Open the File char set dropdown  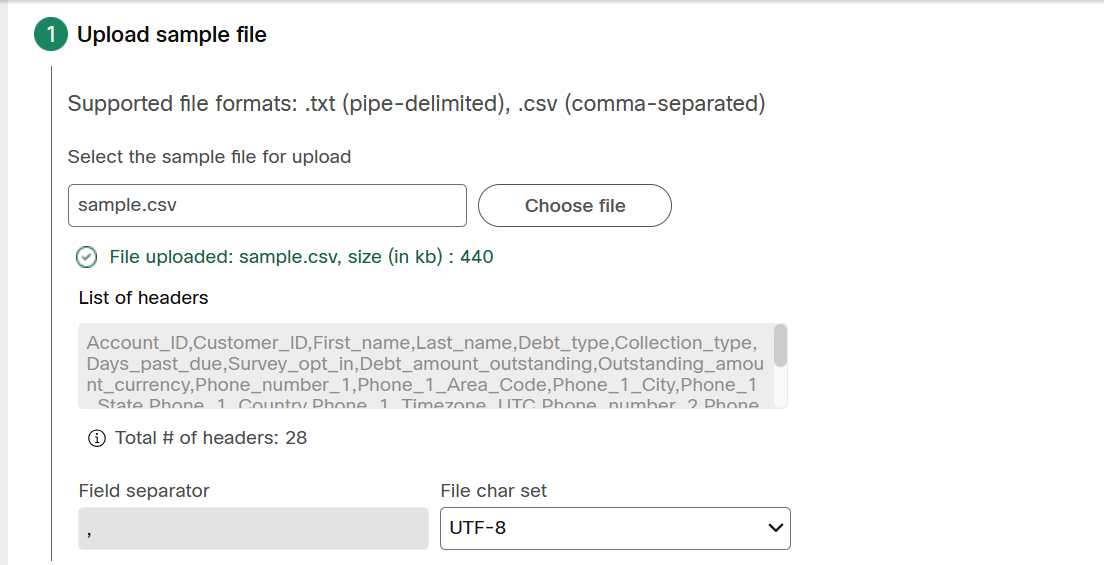coord(615,528)
